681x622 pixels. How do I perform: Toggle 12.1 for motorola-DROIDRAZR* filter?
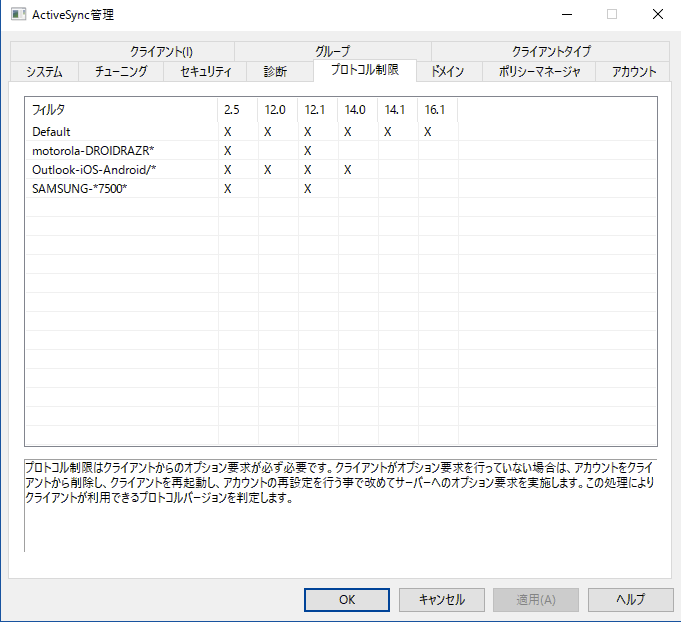(x=308, y=151)
